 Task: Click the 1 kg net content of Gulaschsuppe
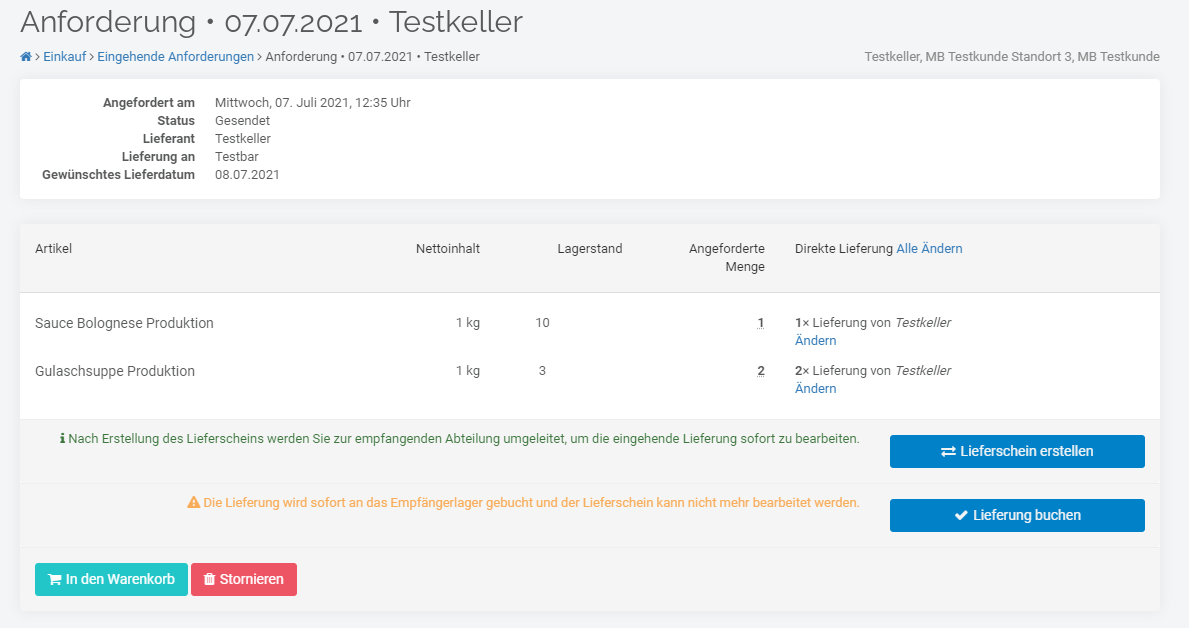coord(467,371)
